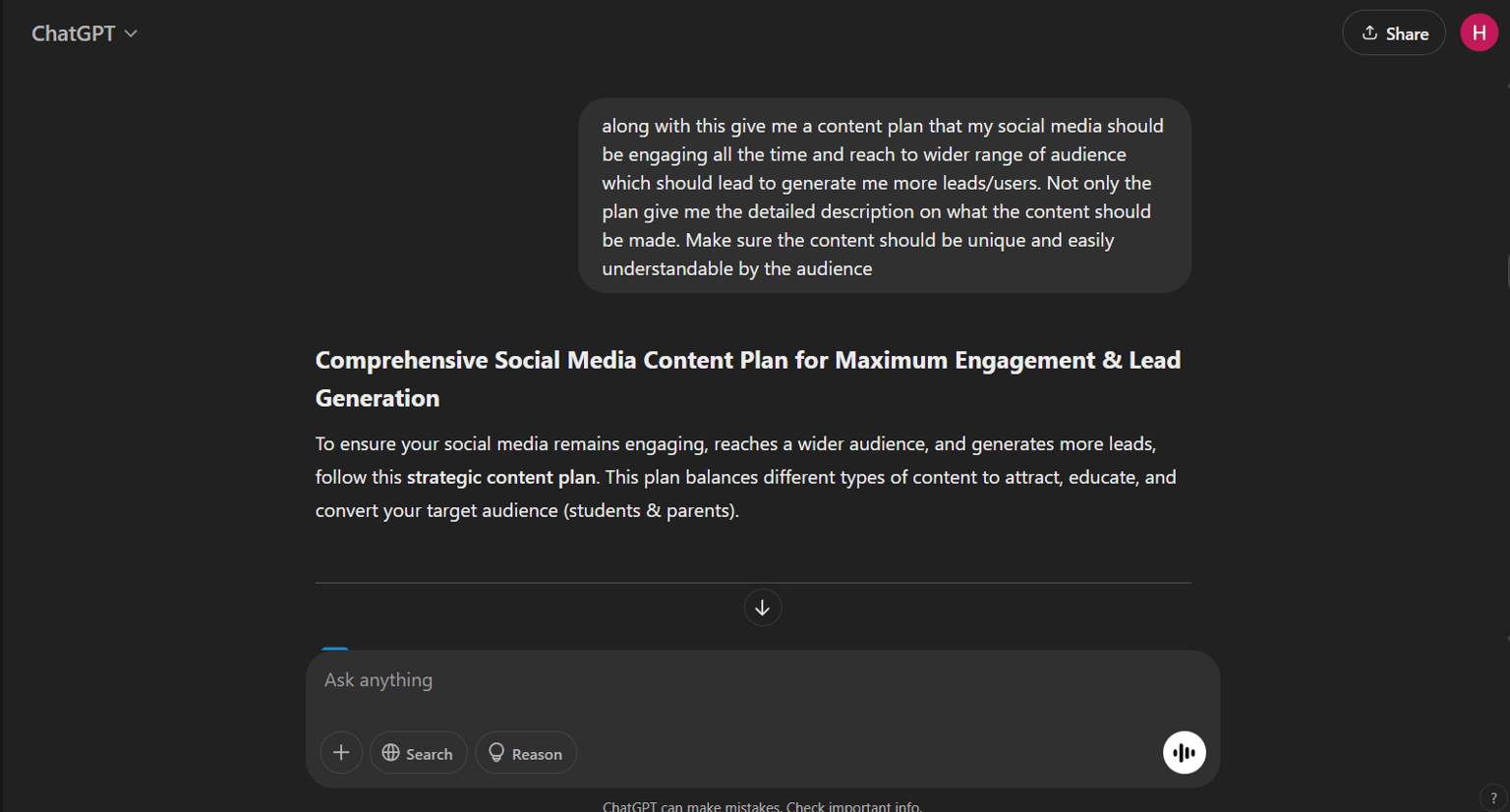1510x812 pixels.
Task: Click the Share button
Action: [x=1394, y=33]
